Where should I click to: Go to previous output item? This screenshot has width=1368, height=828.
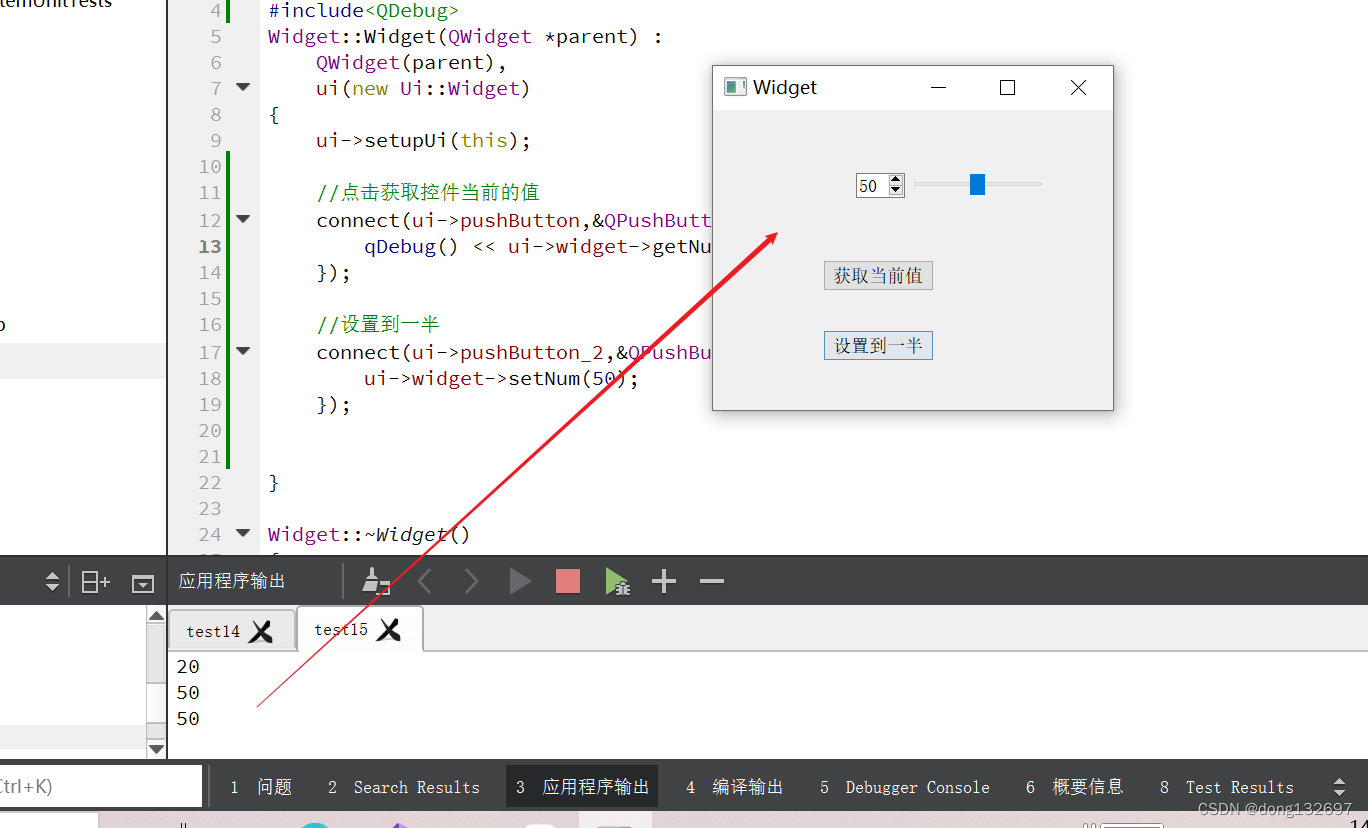pos(424,582)
